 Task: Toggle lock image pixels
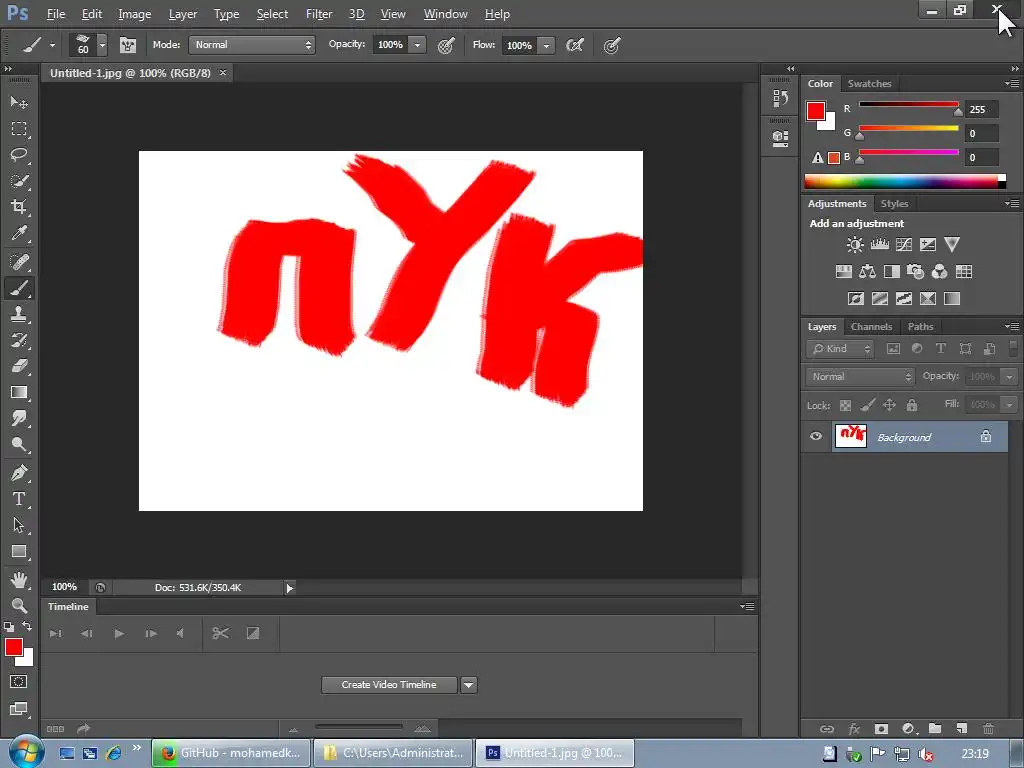coord(867,406)
